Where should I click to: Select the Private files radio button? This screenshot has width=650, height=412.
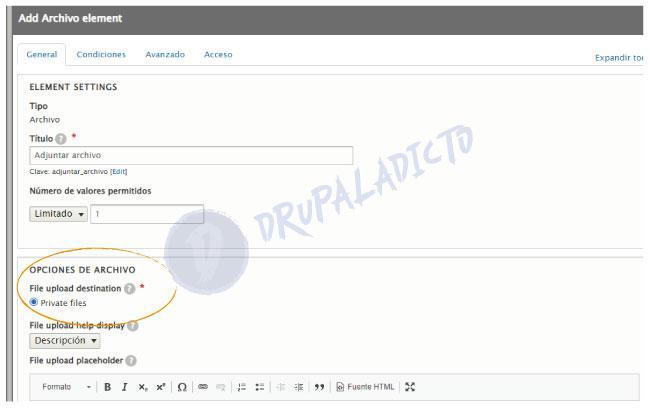point(34,302)
